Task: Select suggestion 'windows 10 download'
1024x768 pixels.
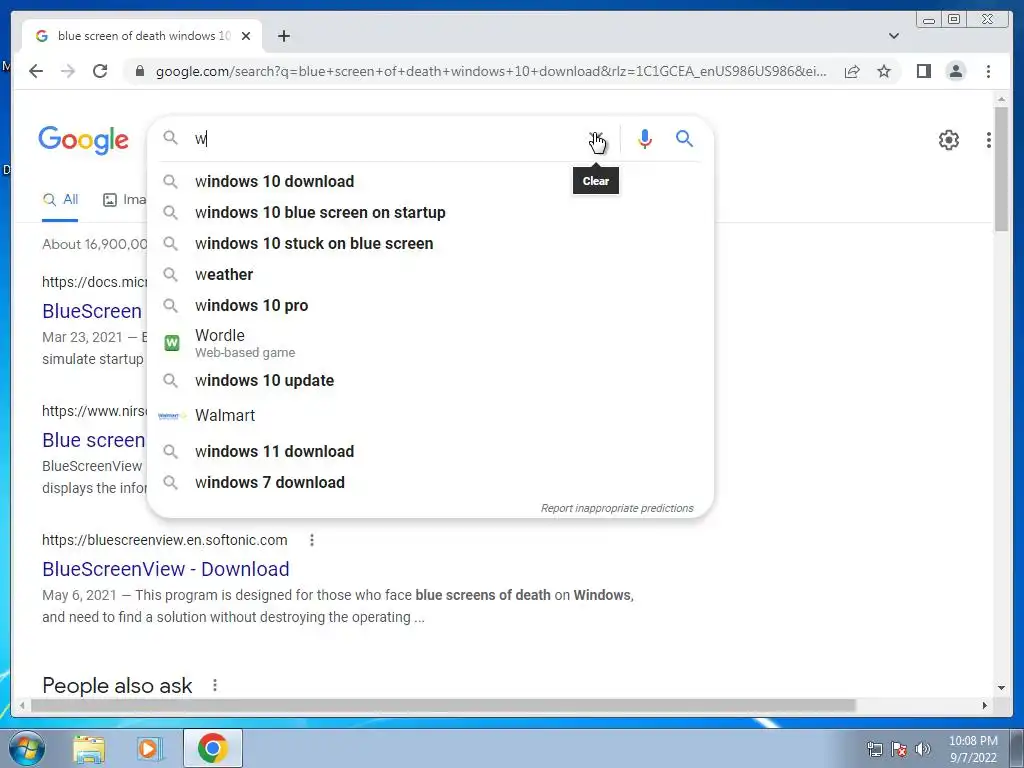Action: tap(431, 182)
